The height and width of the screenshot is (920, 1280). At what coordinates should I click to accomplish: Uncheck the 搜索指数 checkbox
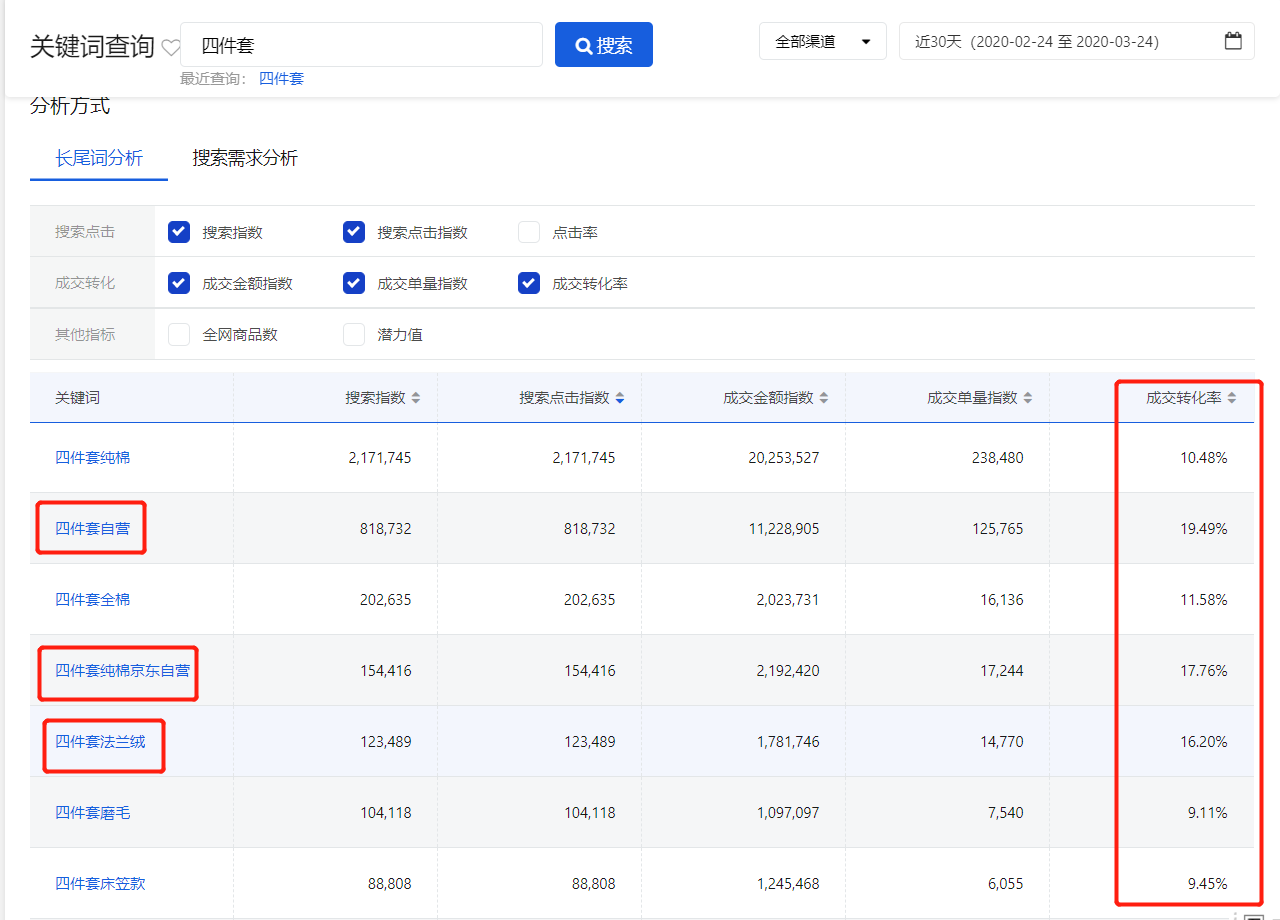click(x=179, y=232)
